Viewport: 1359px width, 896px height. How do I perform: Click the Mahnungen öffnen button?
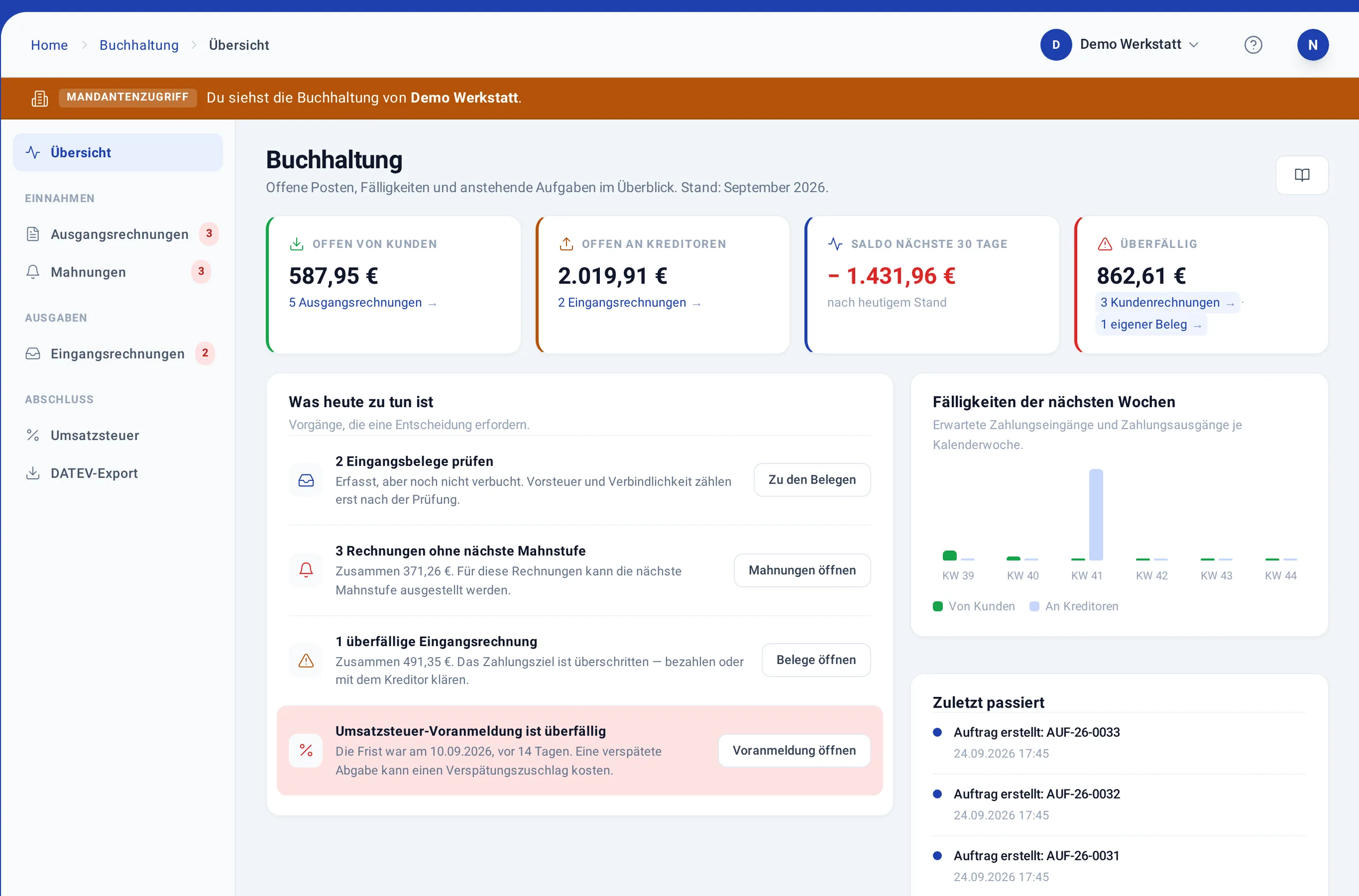pos(802,570)
